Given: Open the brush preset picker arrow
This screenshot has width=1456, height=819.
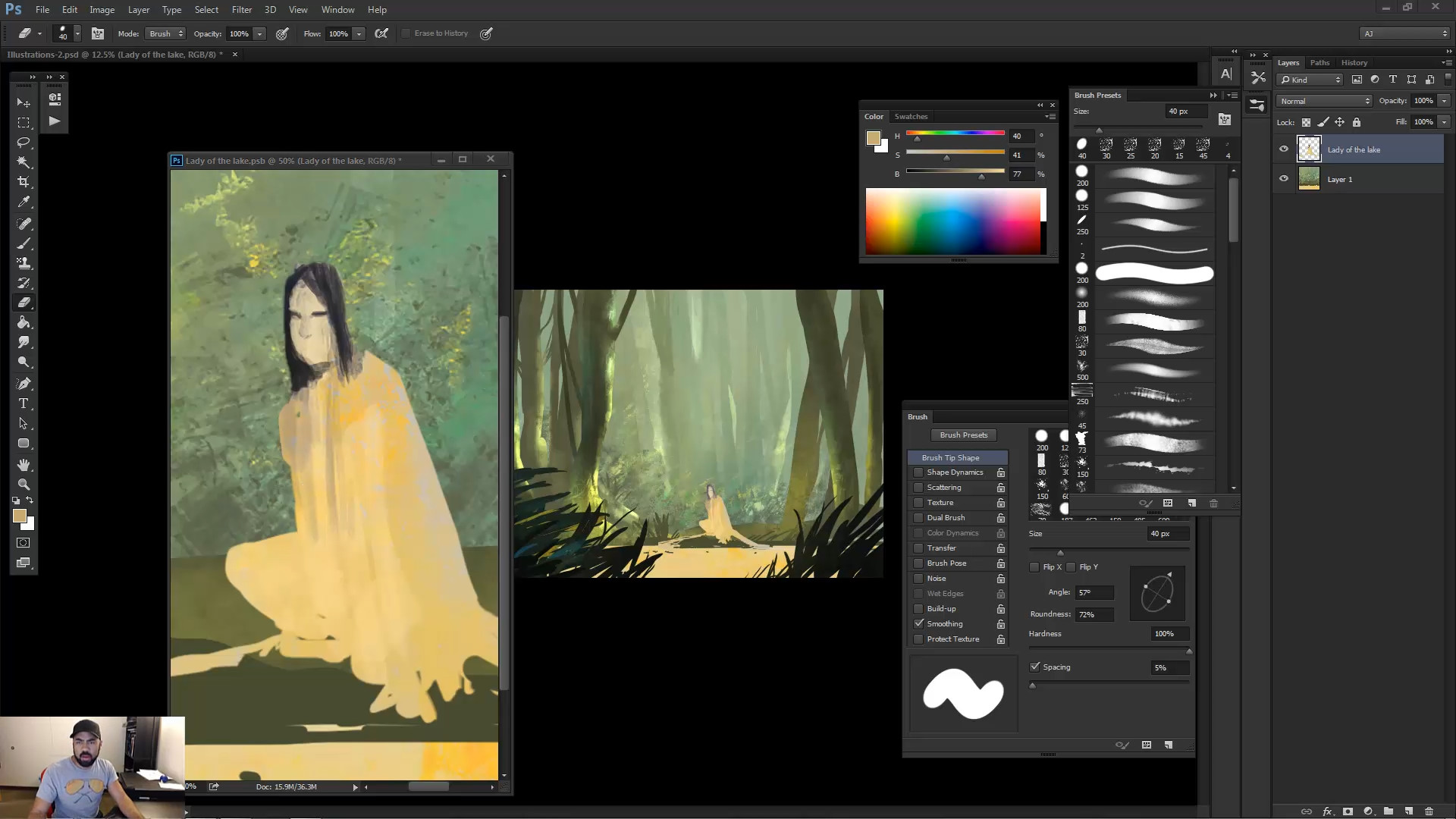Looking at the screenshot, I should 77,33.
